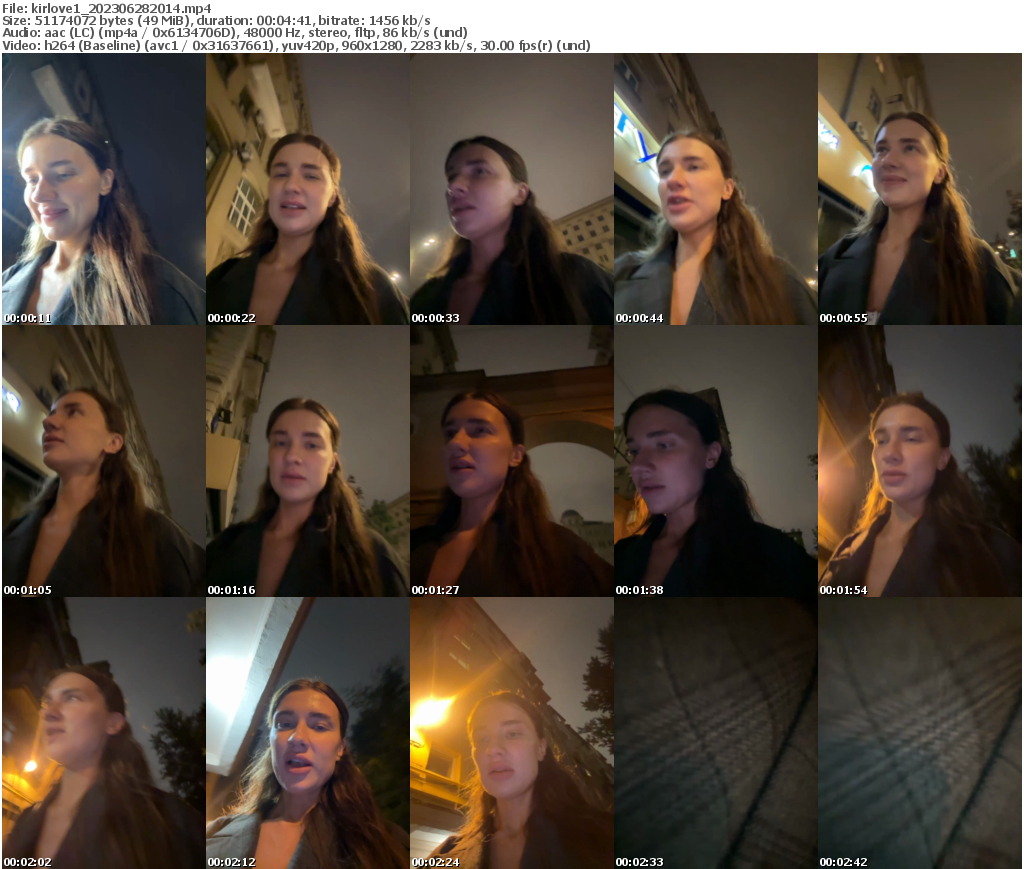Click the darker 00:01:38 frame
The image size is (1024, 869).
point(715,461)
